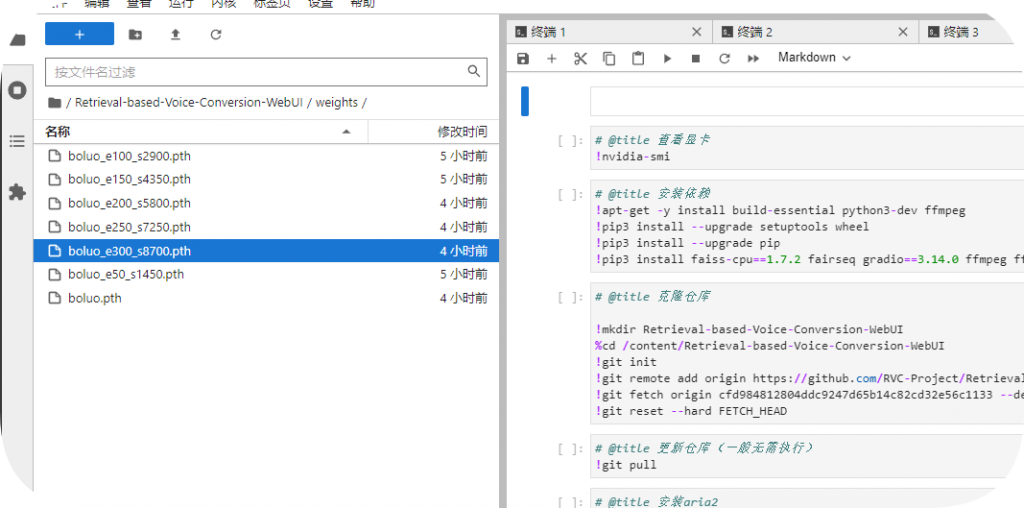Select file boluo_e150_s4350.pth
1024x508 pixels.
tap(266, 180)
